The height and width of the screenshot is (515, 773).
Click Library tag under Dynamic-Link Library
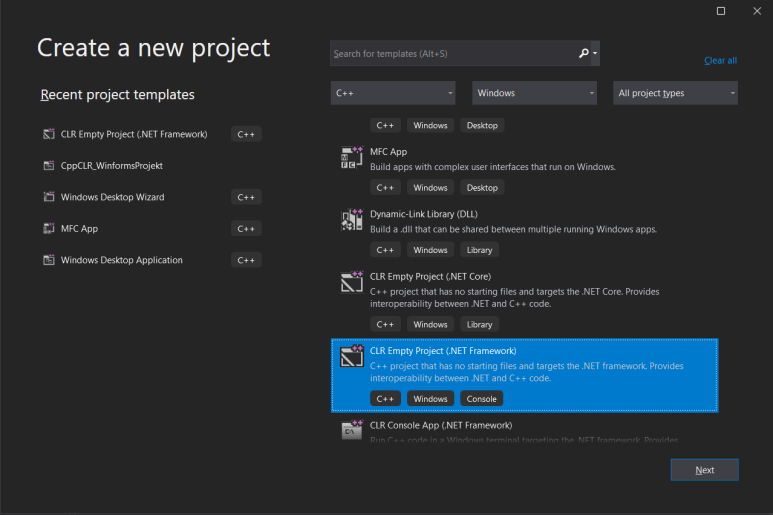(479, 250)
